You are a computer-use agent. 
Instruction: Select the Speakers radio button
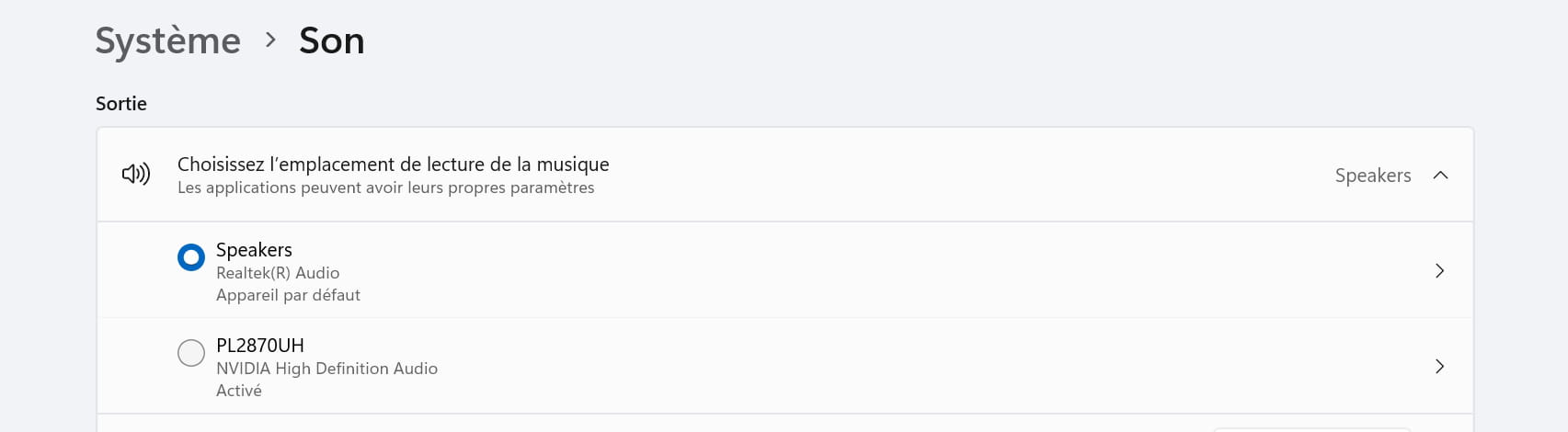[x=191, y=257]
